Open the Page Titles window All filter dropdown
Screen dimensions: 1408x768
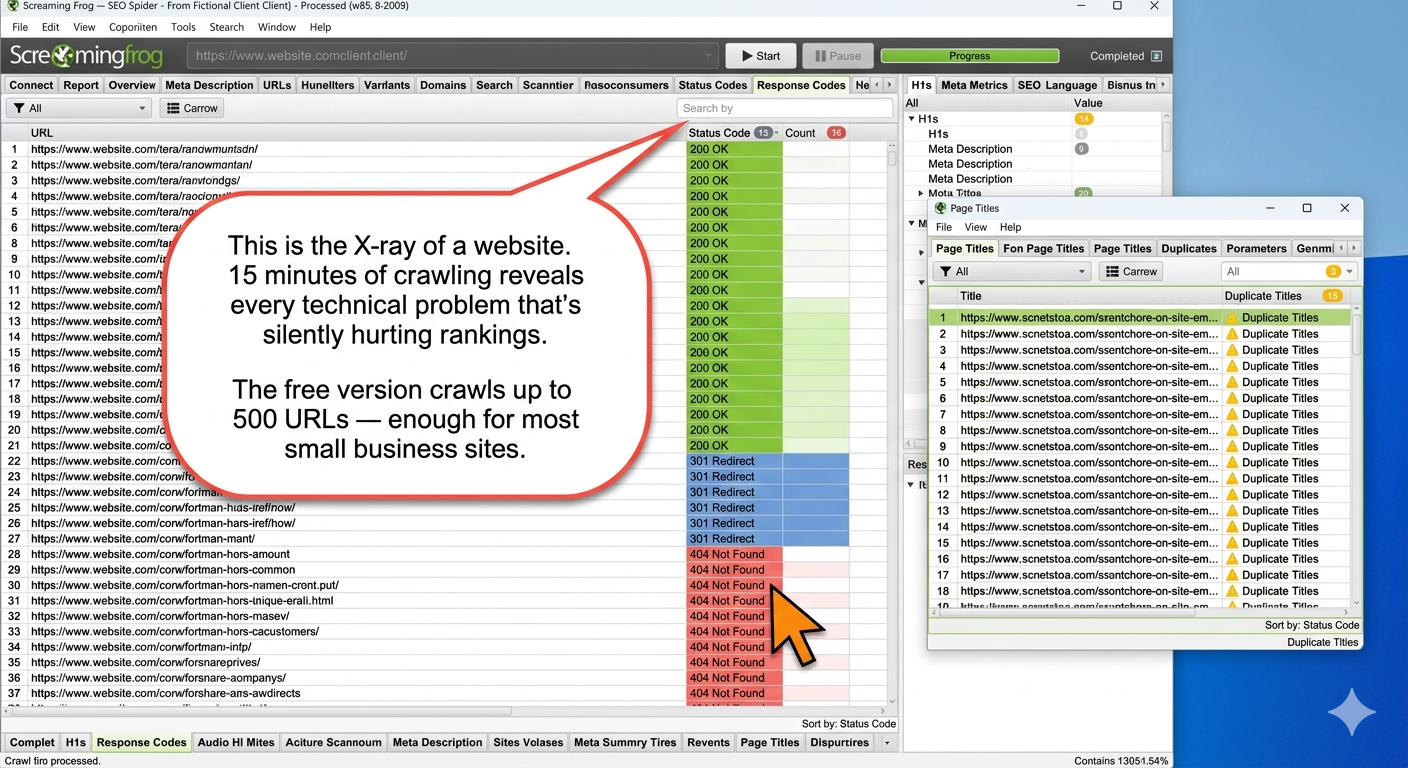[x=1011, y=271]
